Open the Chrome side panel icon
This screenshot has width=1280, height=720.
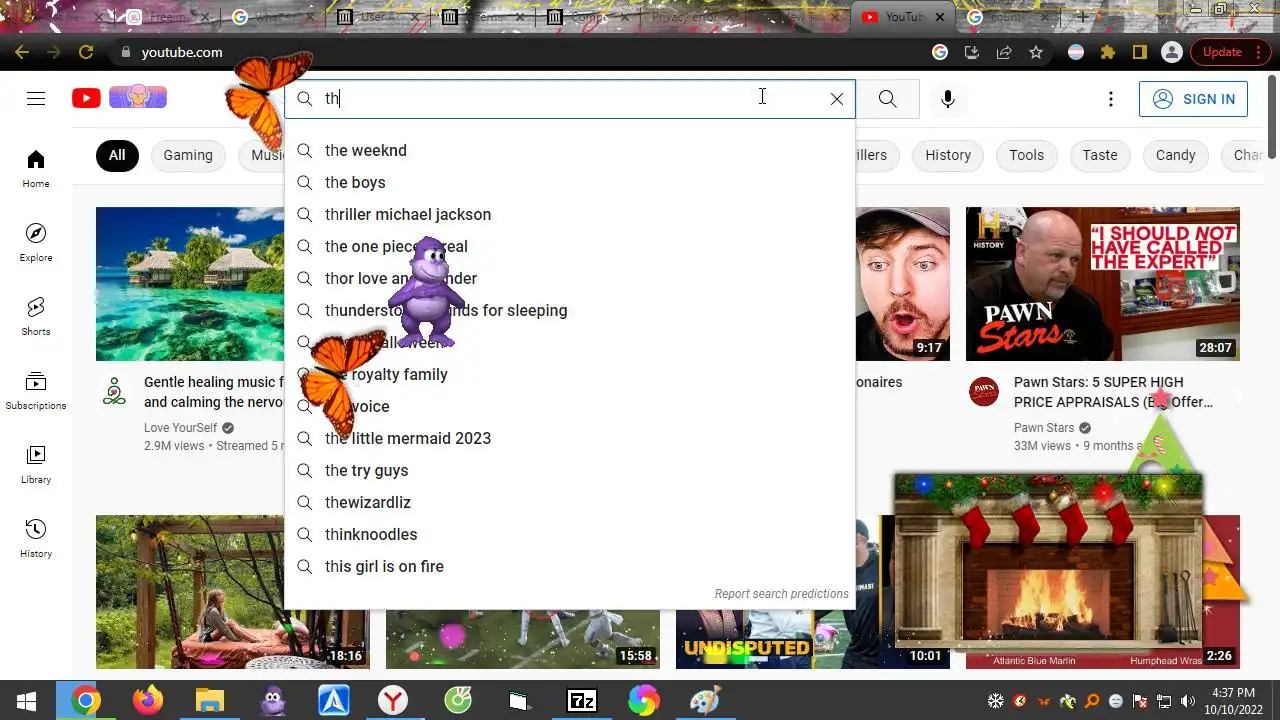pyautogui.click(x=1140, y=52)
